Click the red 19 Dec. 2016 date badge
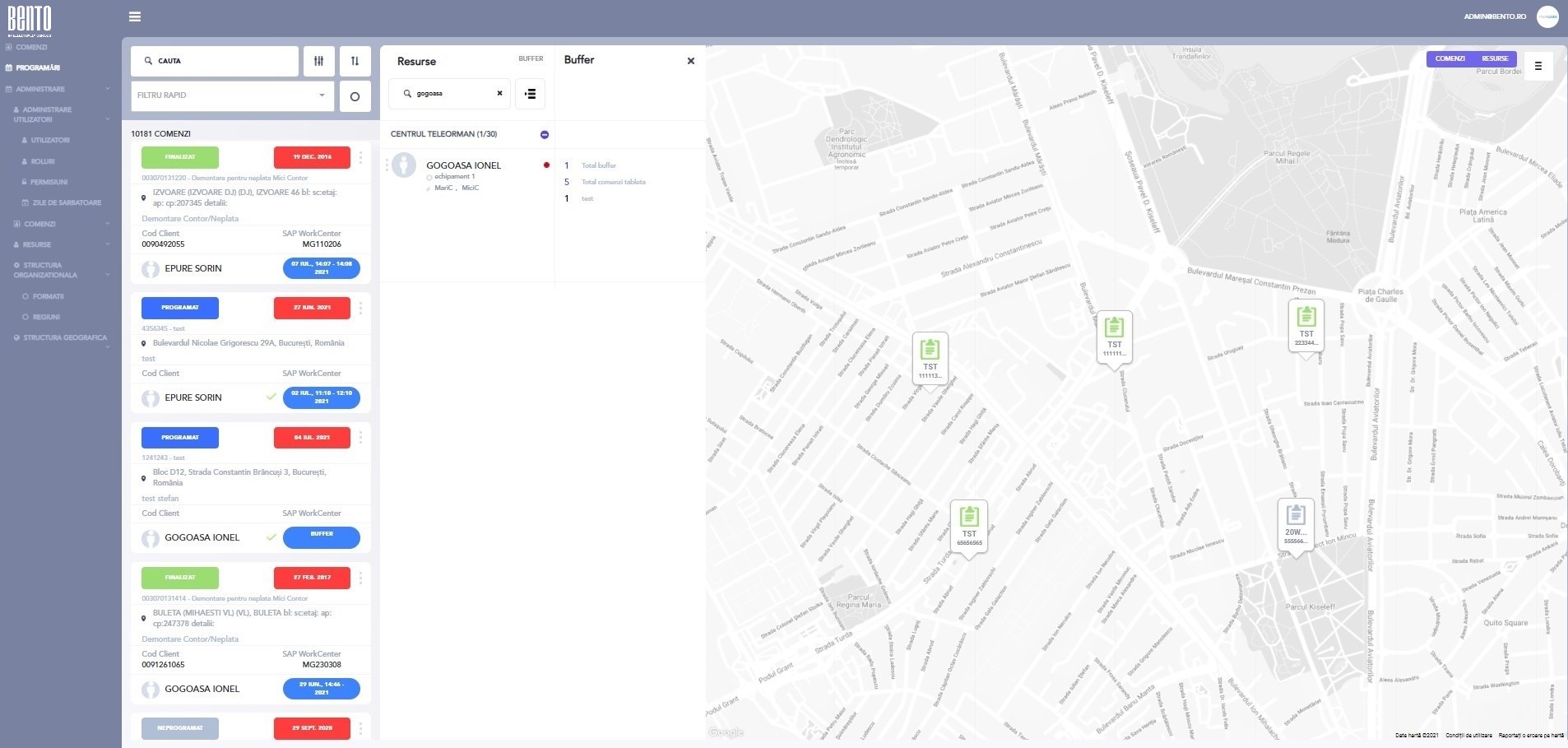Screen dimensions: 1568x748 [312, 156]
